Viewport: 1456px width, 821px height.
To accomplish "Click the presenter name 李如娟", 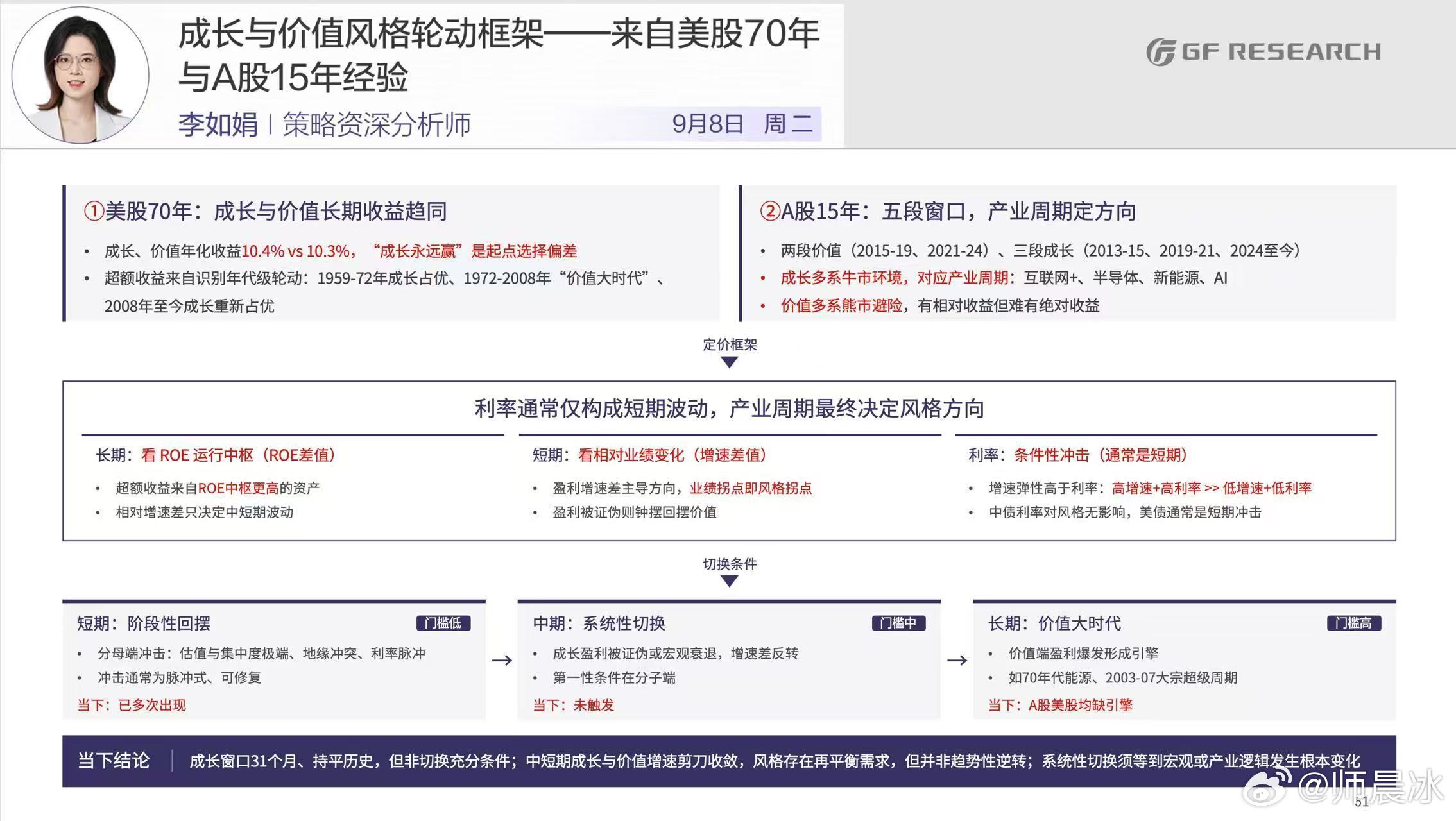I will pyautogui.click(x=218, y=124).
